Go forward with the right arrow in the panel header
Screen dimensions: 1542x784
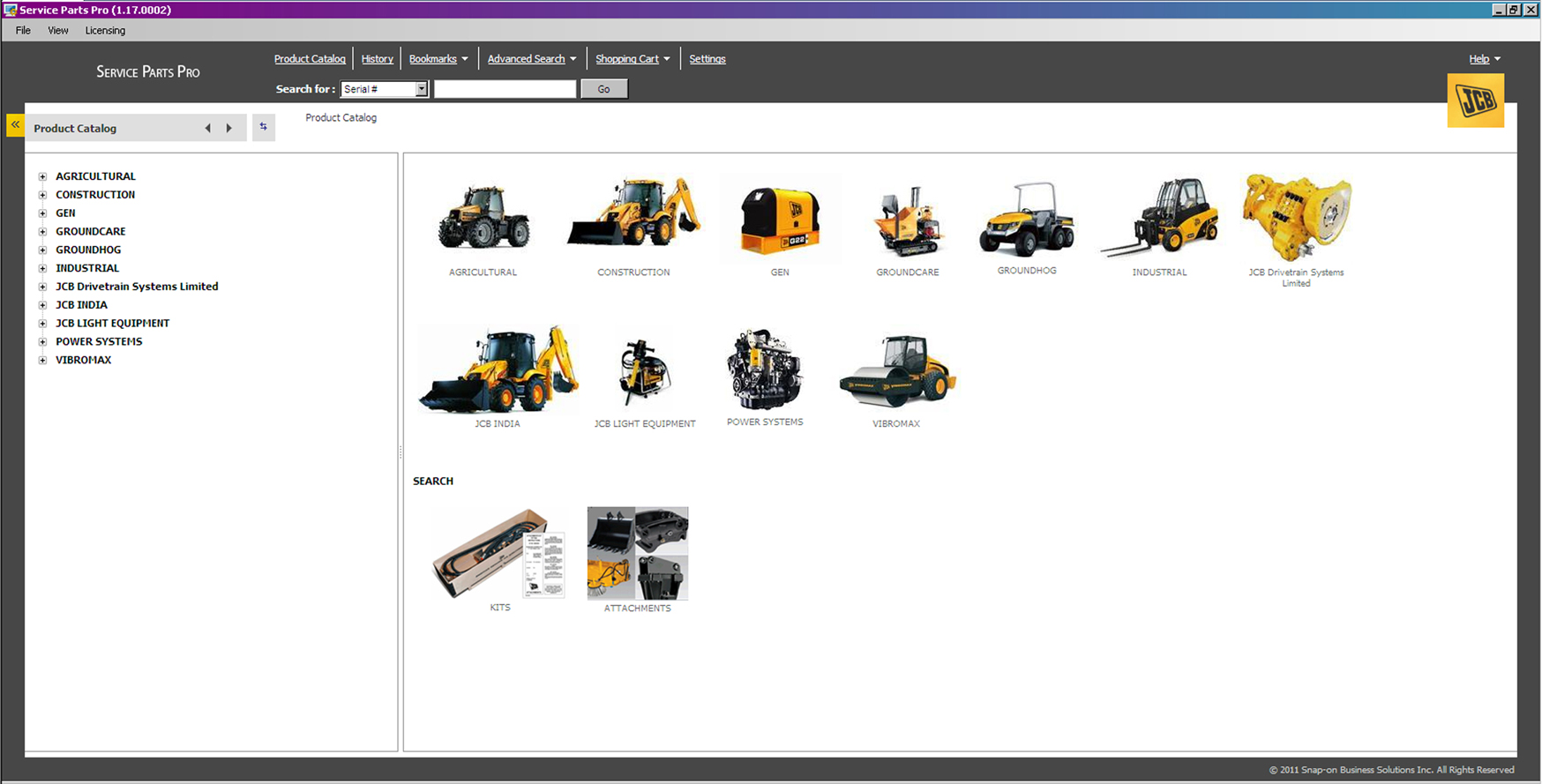(229, 128)
